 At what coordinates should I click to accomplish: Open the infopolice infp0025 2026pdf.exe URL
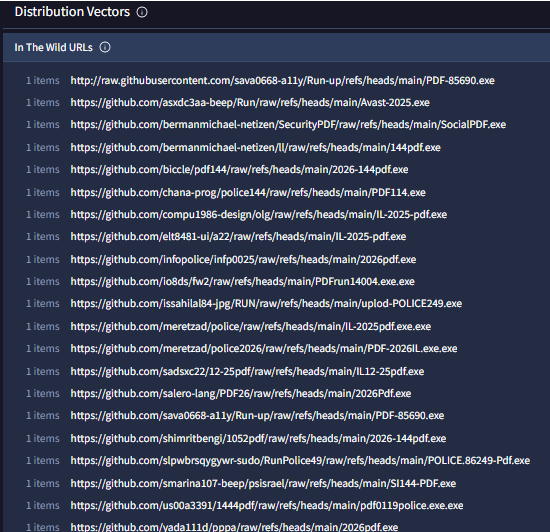click(243, 260)
